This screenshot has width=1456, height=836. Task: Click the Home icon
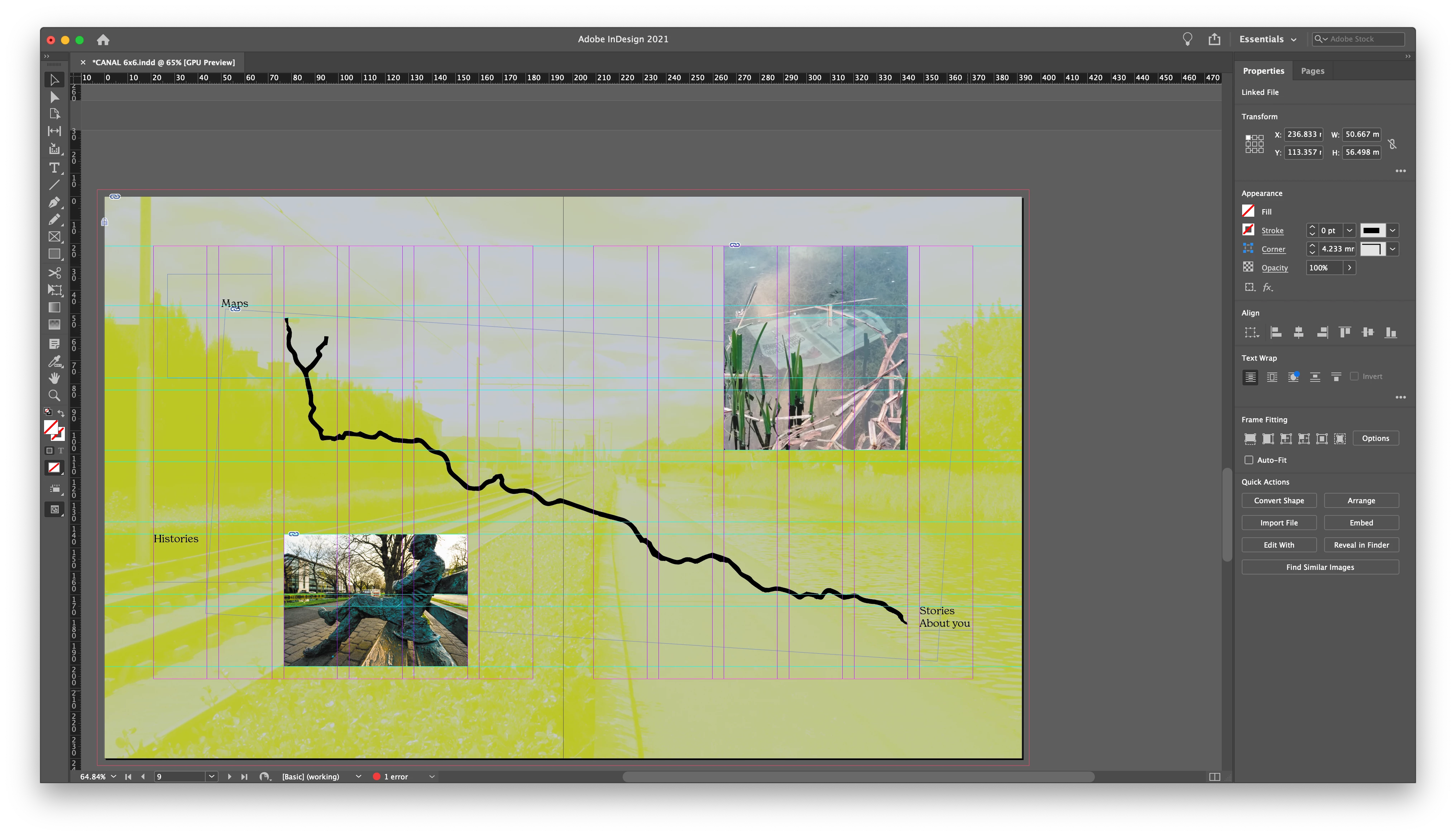click(103, 40)
